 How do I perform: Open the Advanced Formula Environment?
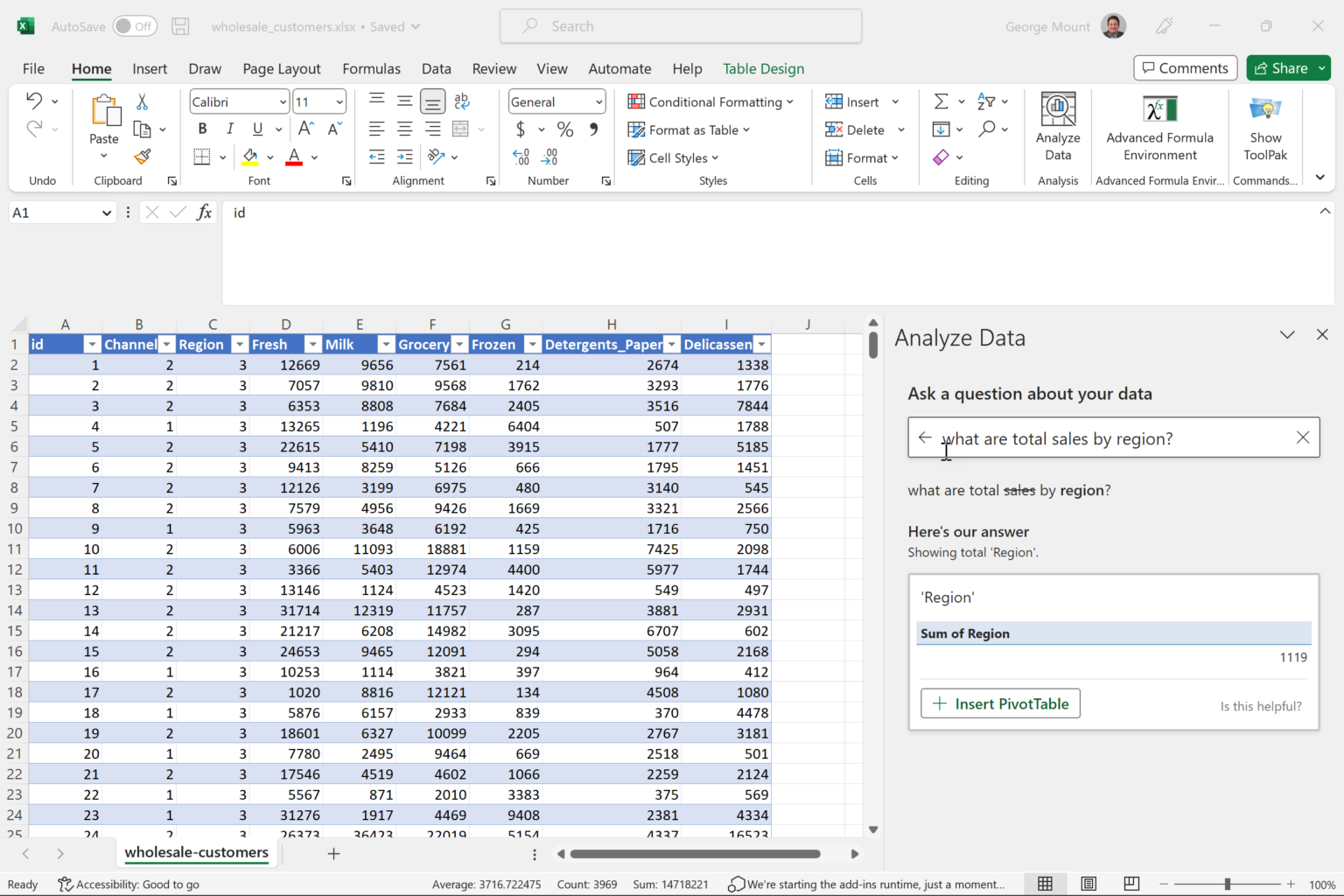[x=1159, y=110]
